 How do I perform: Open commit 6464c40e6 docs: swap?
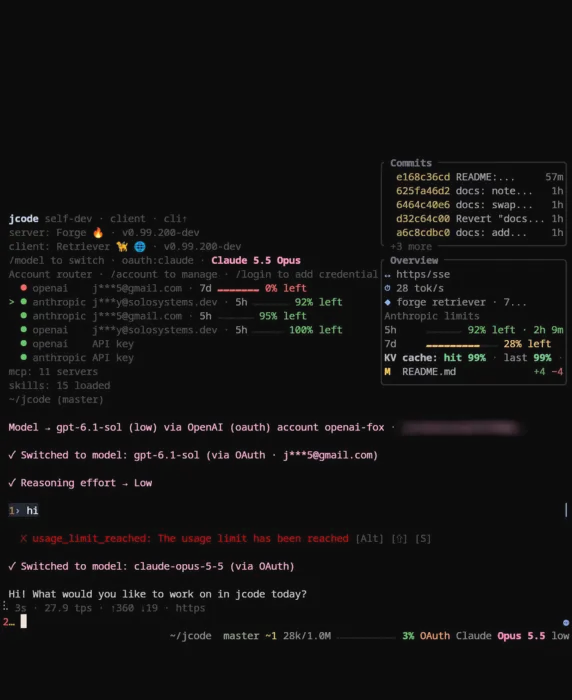(x=479, y=204)
